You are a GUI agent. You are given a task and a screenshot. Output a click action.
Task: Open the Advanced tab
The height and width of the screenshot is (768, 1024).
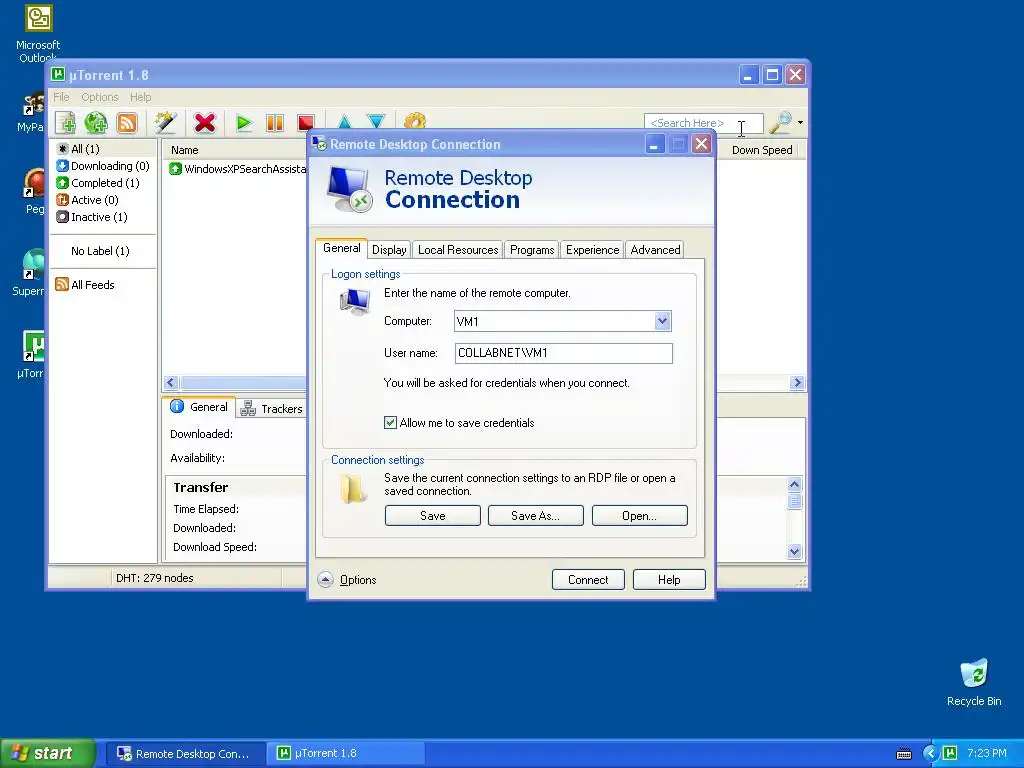(655, 249)
